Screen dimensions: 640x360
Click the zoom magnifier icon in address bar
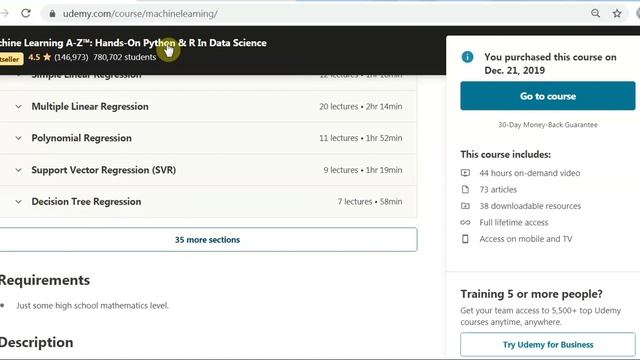[x=596, y=13]
